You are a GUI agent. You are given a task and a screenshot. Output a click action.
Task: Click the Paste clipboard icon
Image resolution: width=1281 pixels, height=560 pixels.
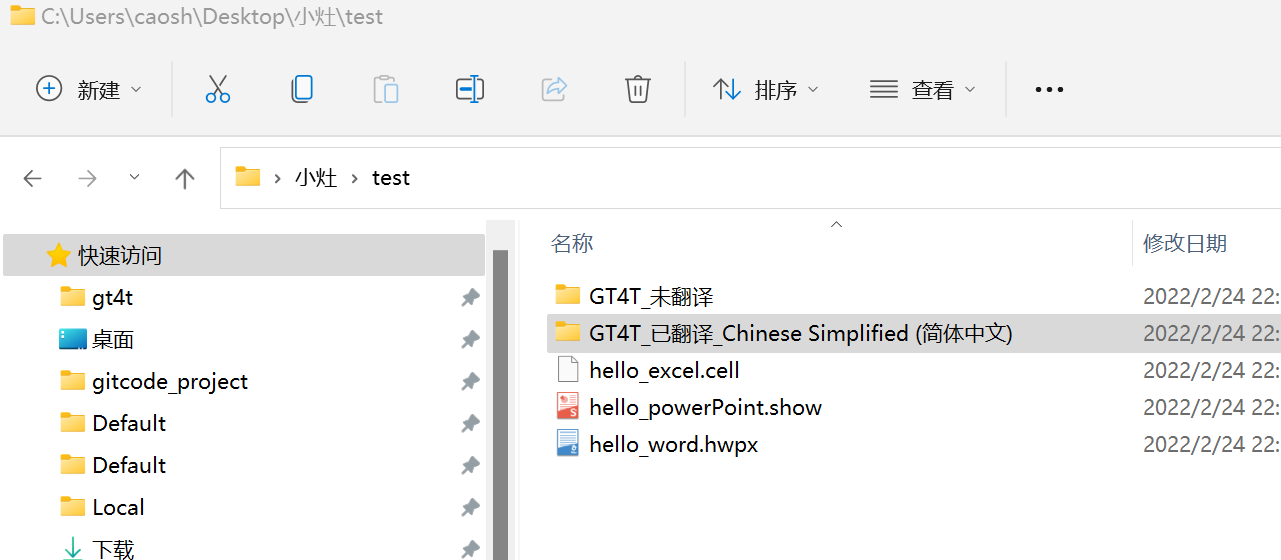click(385, 89)
